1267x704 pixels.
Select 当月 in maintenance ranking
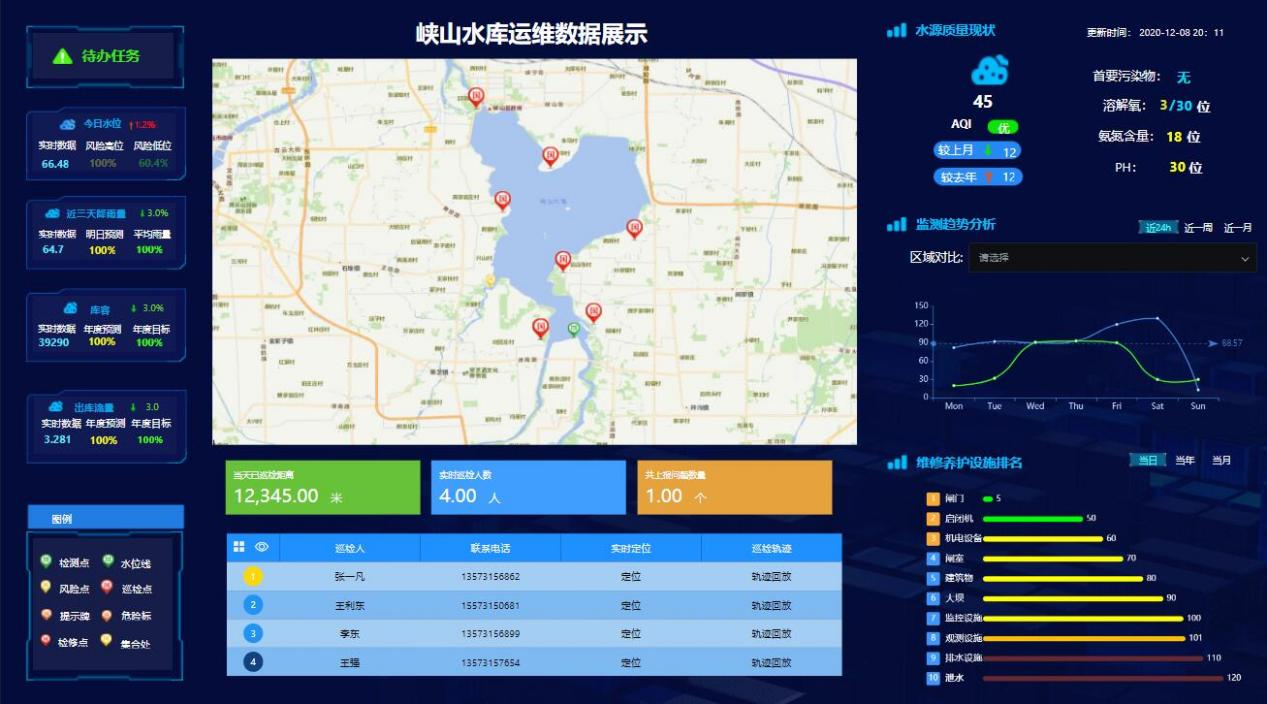[x=1222, y=460]
